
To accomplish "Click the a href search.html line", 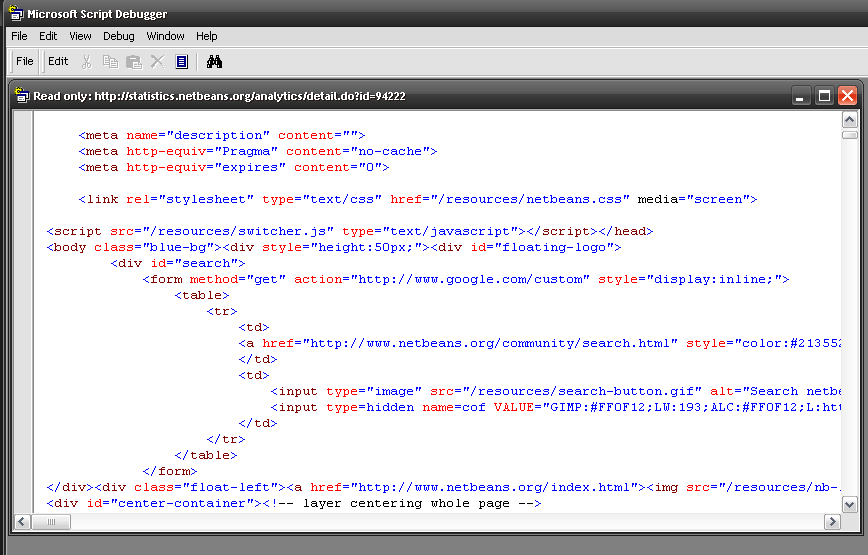I will (540, 344).
